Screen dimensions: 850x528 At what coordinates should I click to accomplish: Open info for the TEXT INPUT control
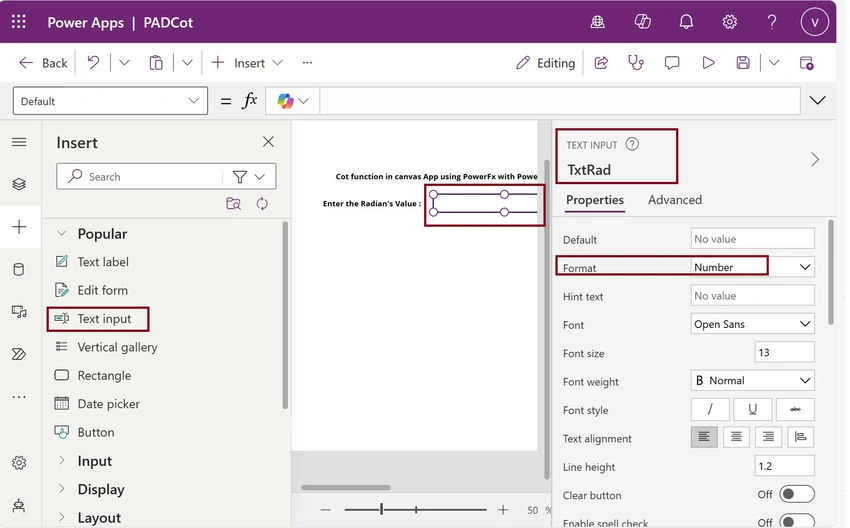pos(632,144)
